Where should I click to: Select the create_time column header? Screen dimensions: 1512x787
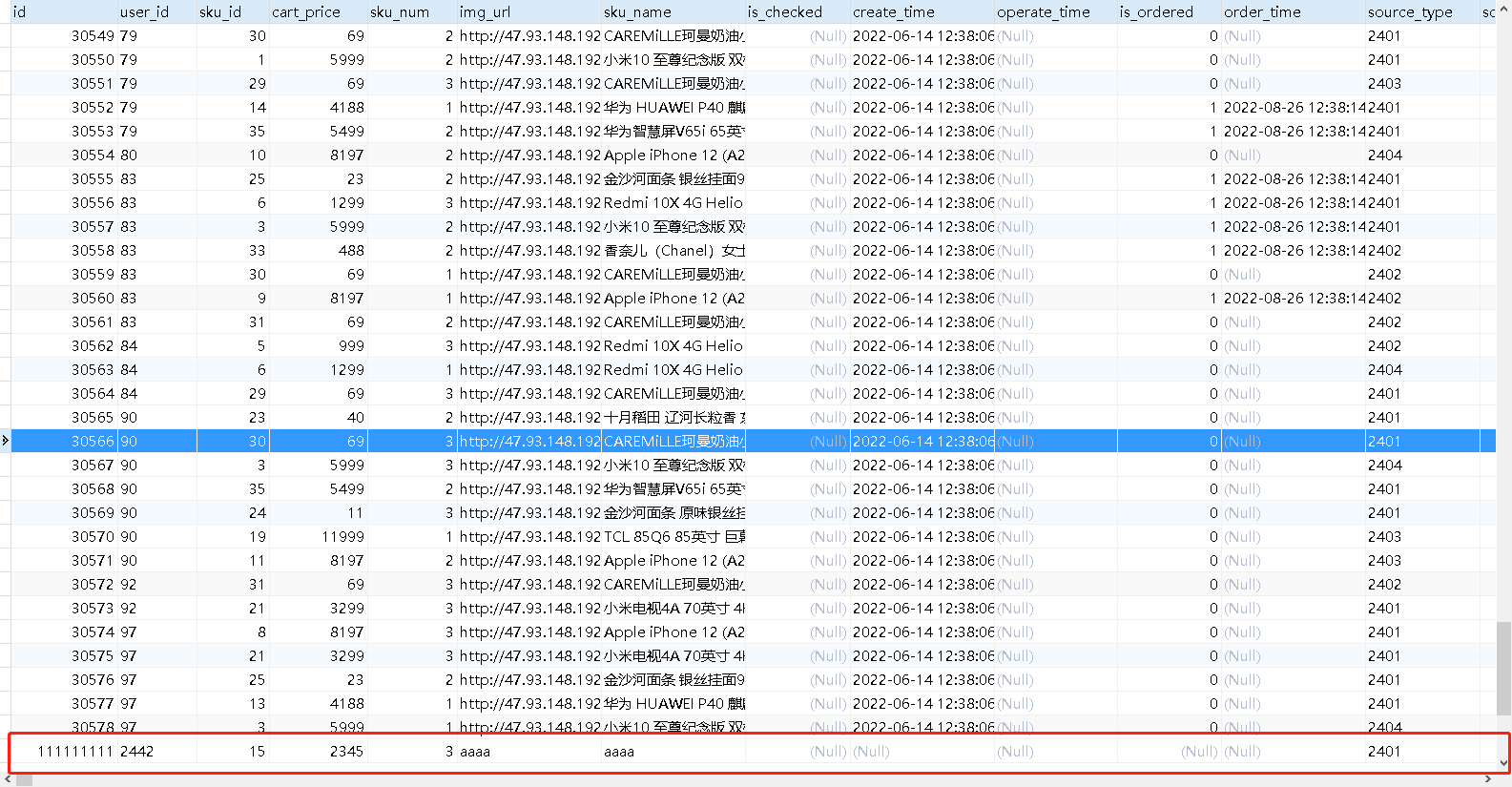coord(922,11)
